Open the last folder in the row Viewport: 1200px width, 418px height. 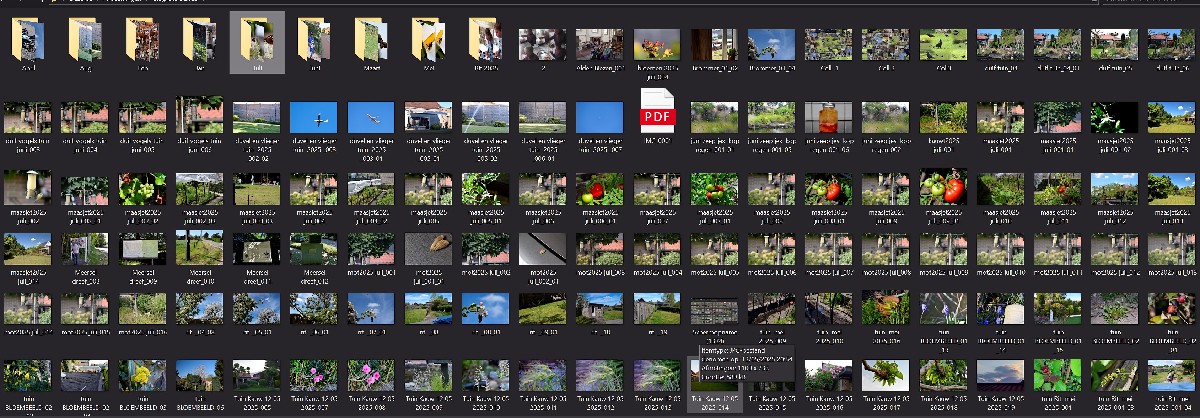tap(486, 43)
